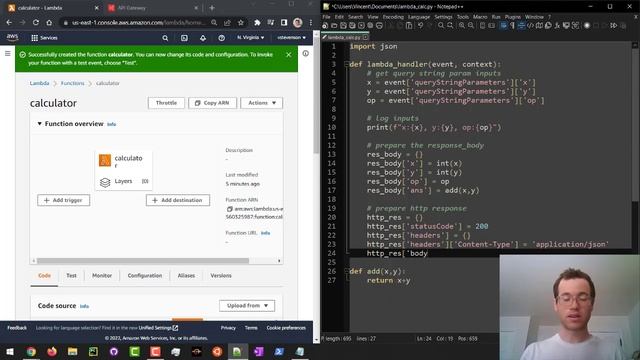Click the Lambda breadcrumb link

coord(39,83)
